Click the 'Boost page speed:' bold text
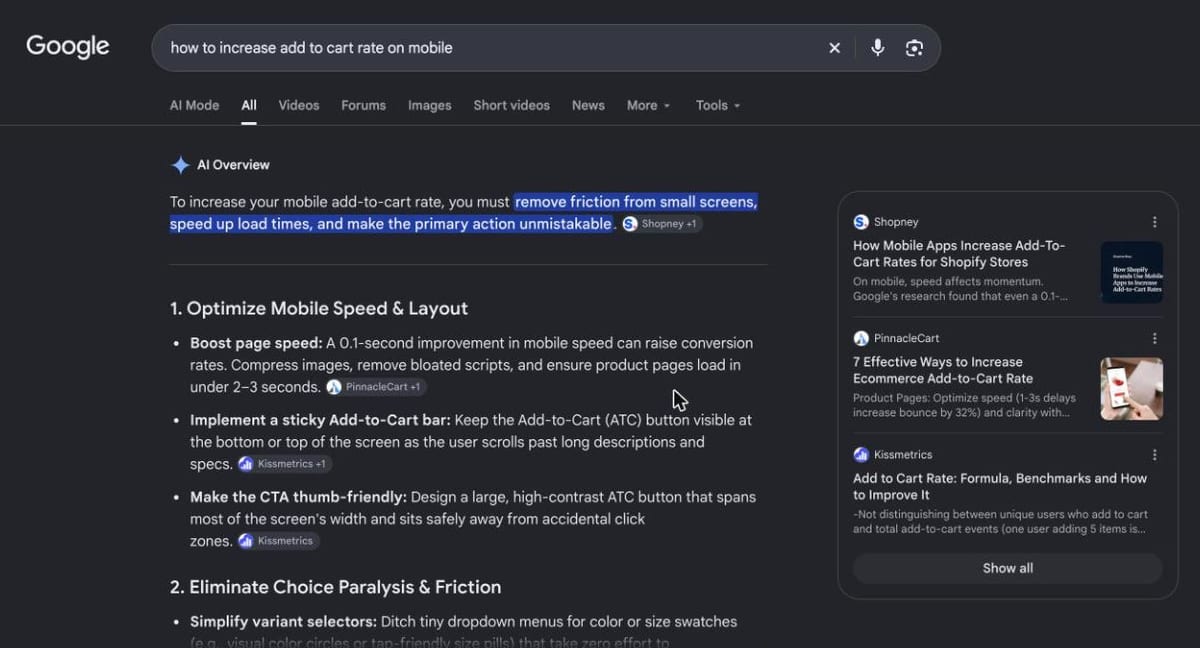The height and width of the screenshot is (648, 1200). click(x=256, y=343)
